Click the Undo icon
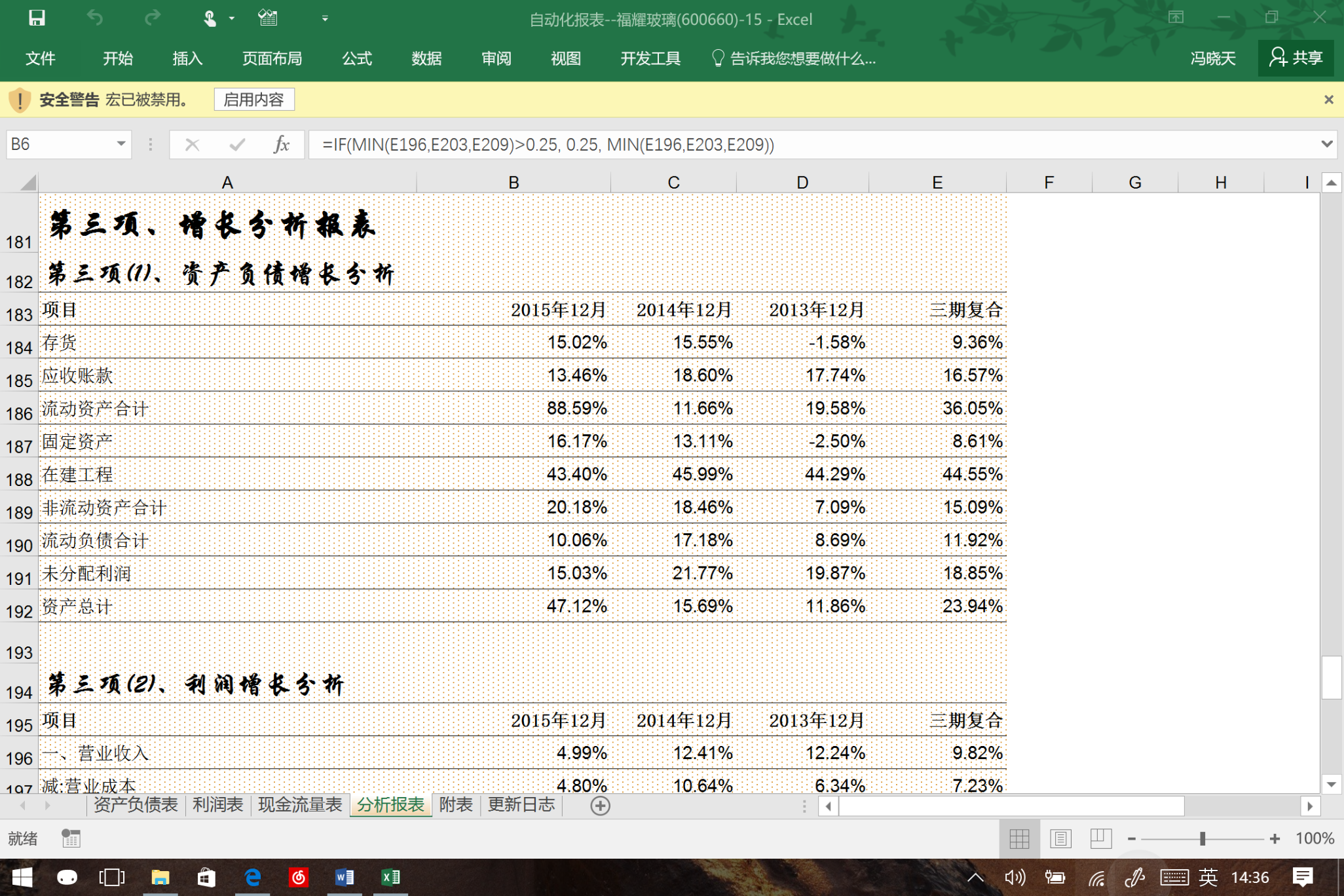The height and width of the screenshot is (896, 1344). point(96,18)
